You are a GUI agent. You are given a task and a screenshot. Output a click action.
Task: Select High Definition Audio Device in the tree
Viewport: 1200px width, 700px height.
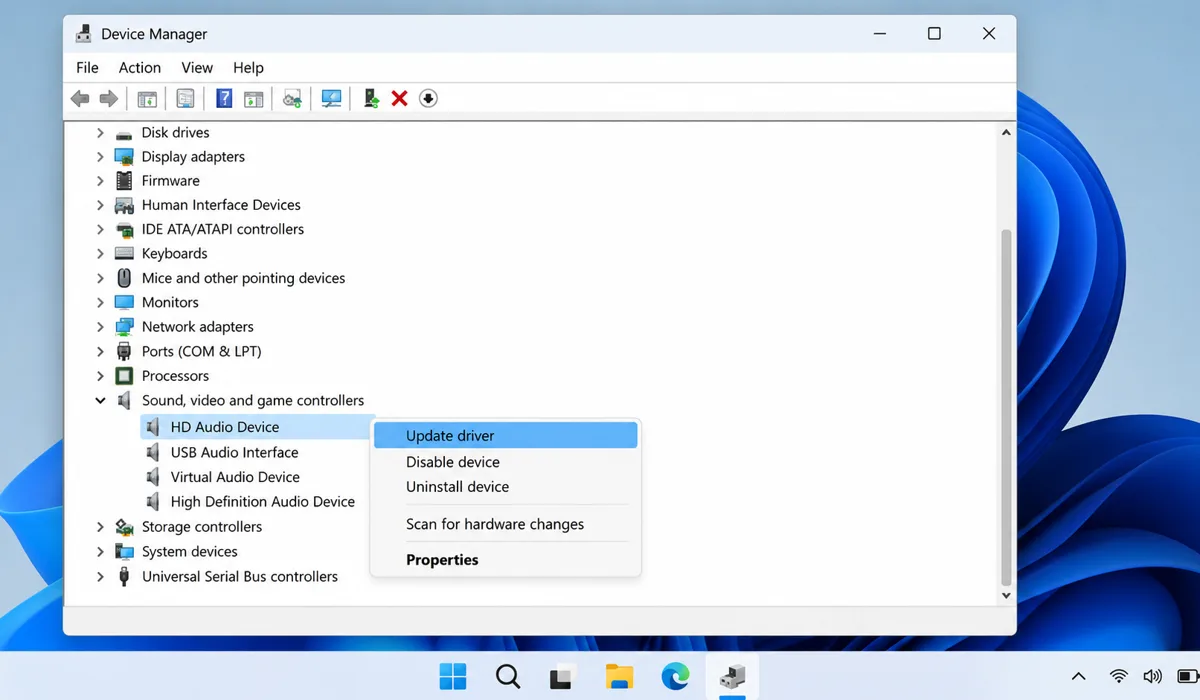(x=263, y=502)
